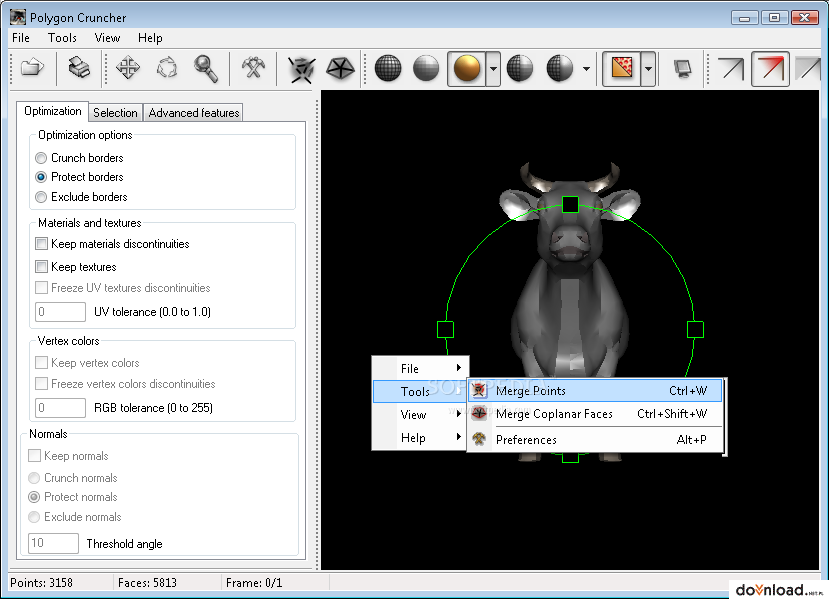Screen dimensions: 829x599
Task: Toggle Keep vertex colors checkbox
Action: [41, 363]
